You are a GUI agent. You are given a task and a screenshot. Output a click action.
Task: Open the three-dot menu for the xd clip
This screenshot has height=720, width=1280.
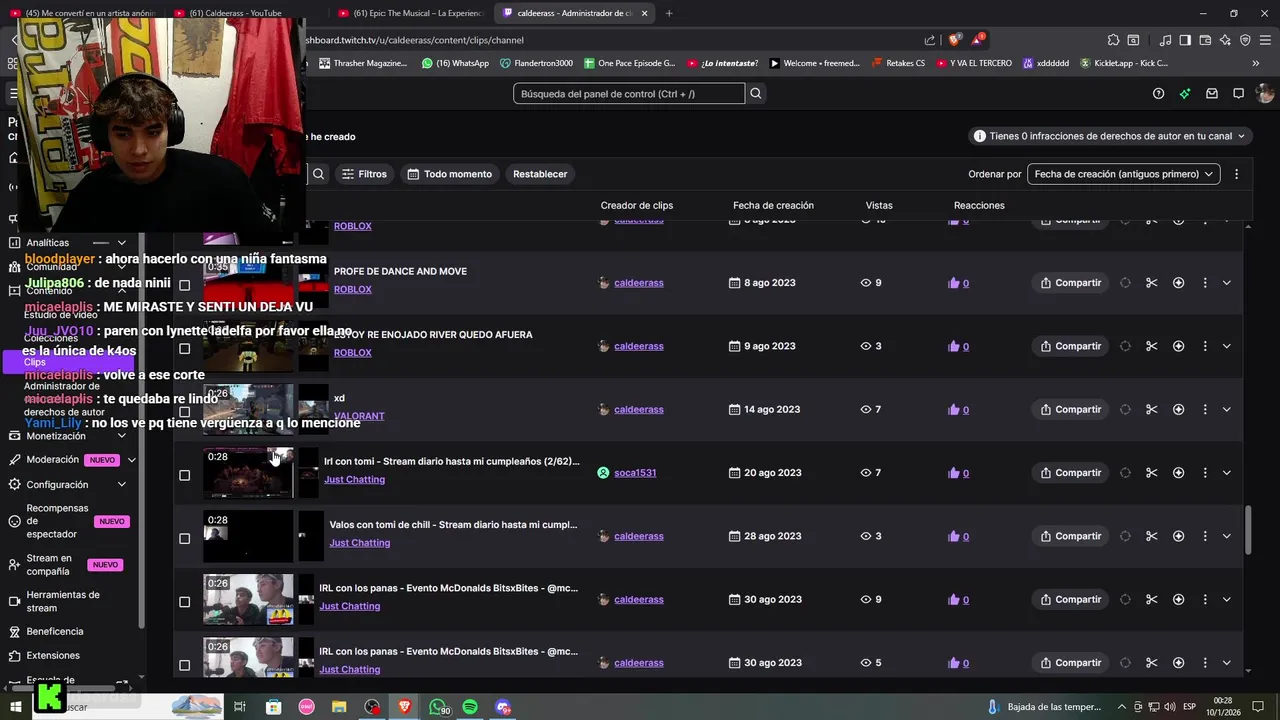[x=1205, y=409]
